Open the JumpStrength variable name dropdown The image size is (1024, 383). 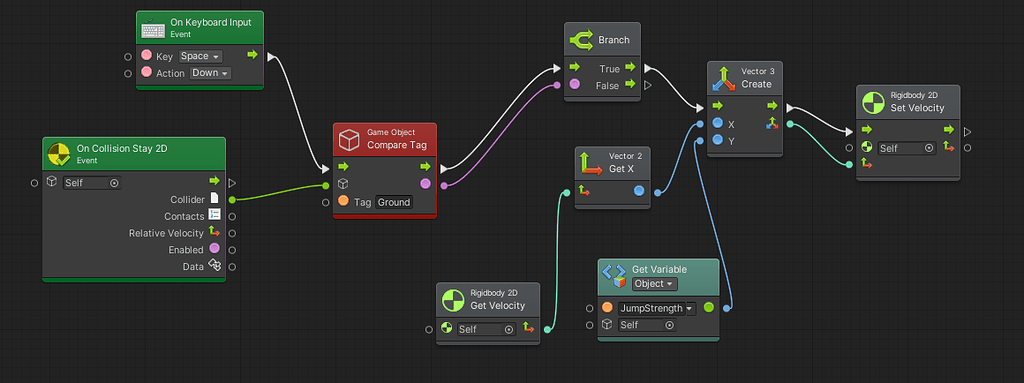click(657, 308)
